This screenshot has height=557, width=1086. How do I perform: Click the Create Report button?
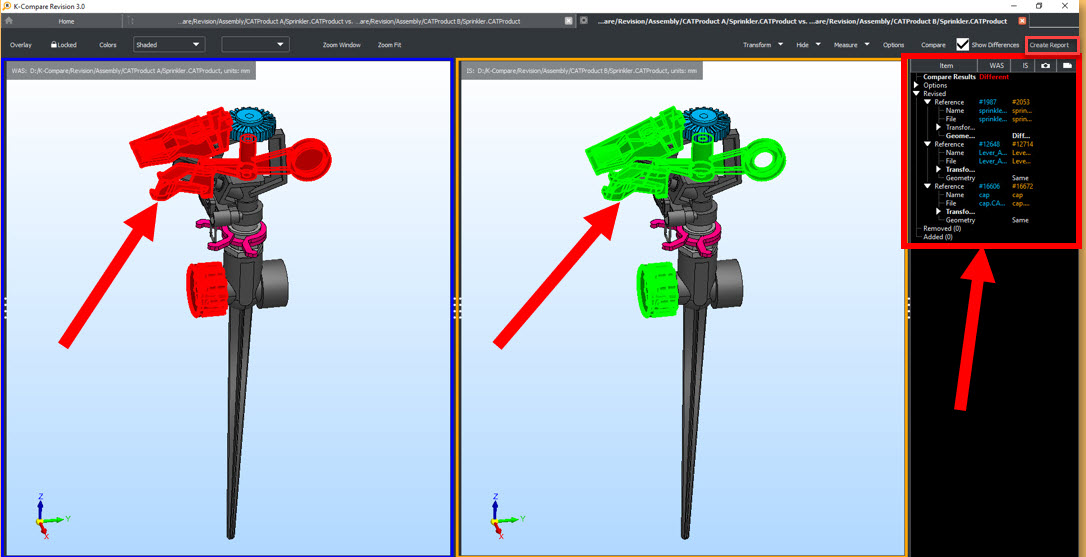1049,45
